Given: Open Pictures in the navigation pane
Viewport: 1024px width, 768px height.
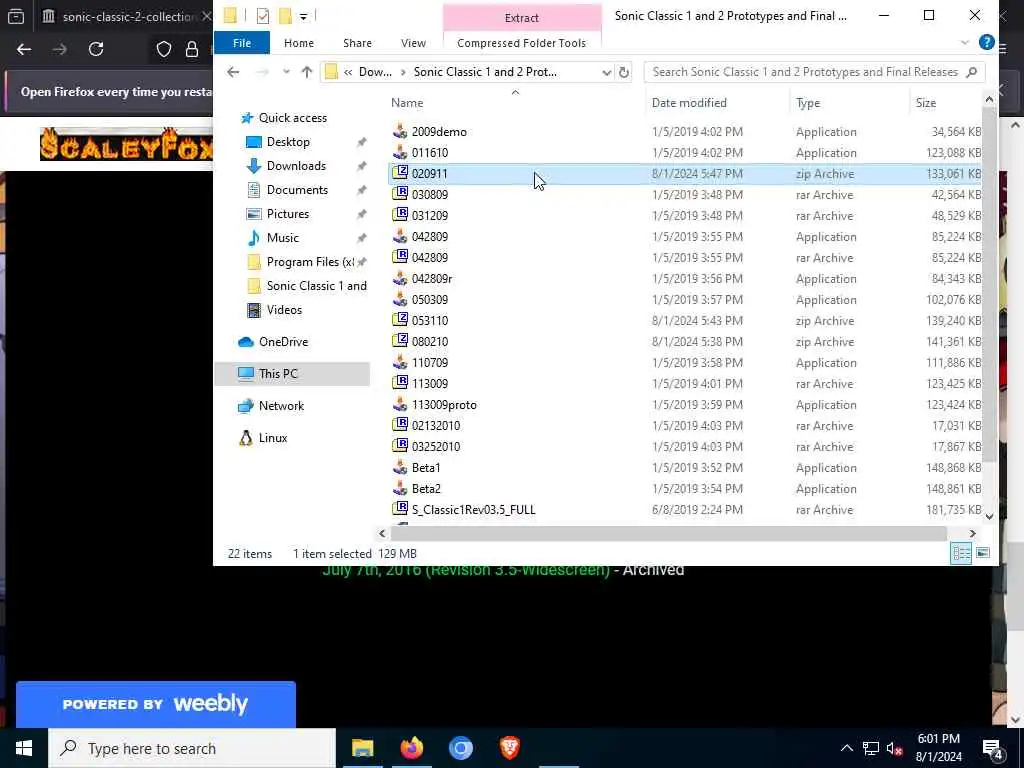Looking at the screenshot, I should click(287, 214).
